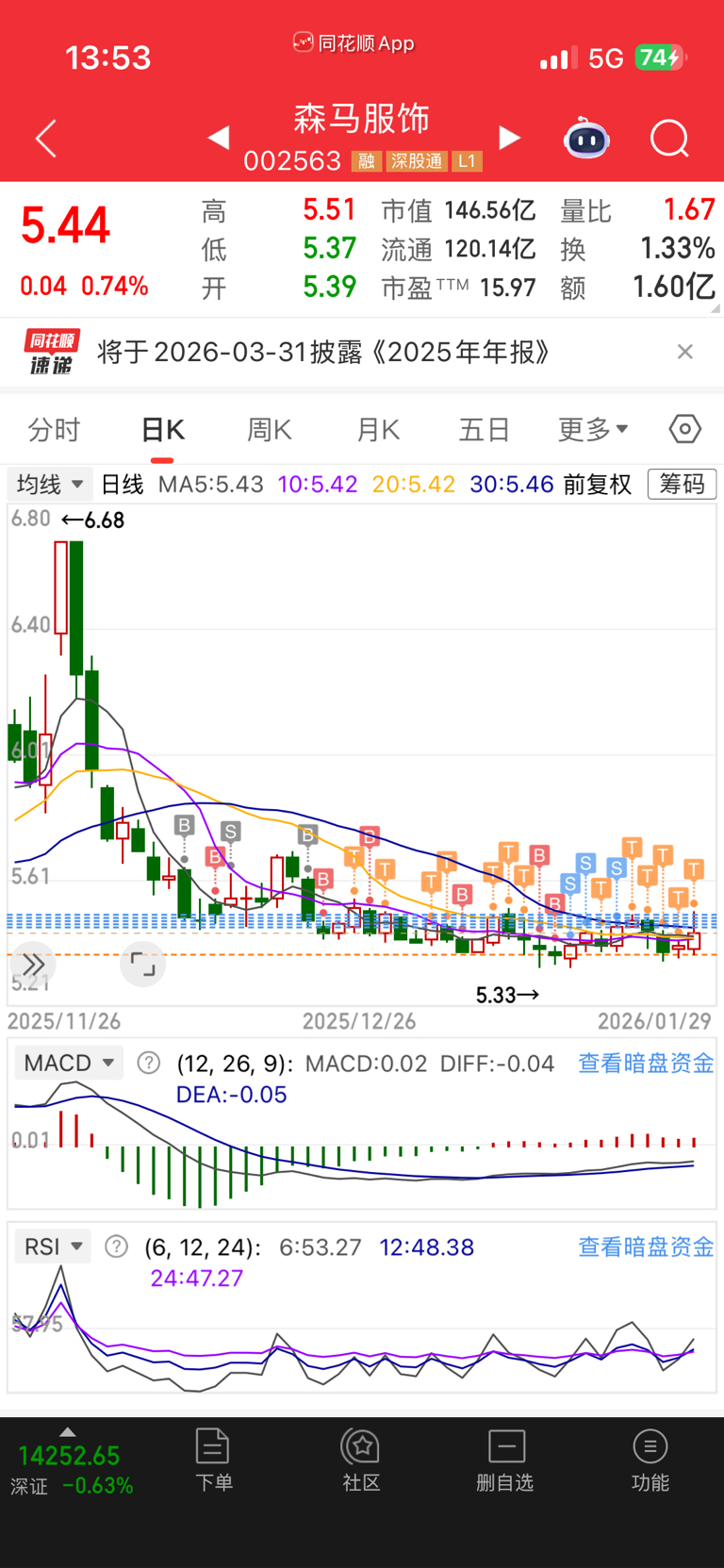Toggle 前复权 adjustment setting

[598, 485]
